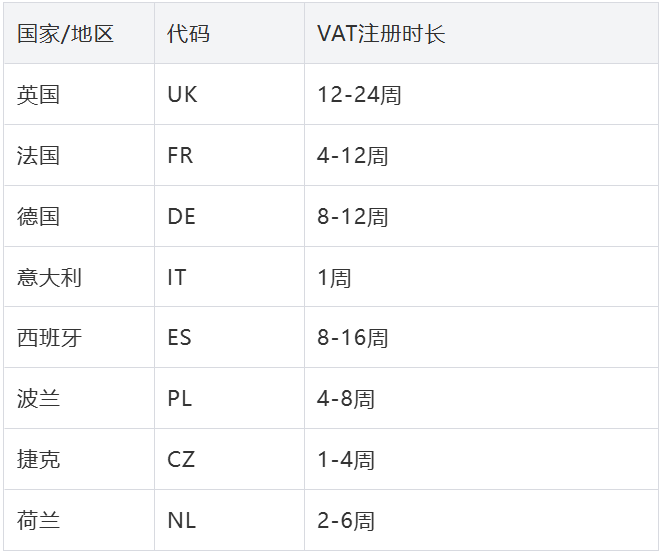Select the 西班牙 country cell
This screenshot has width=661, height=553.
[50, 338]
